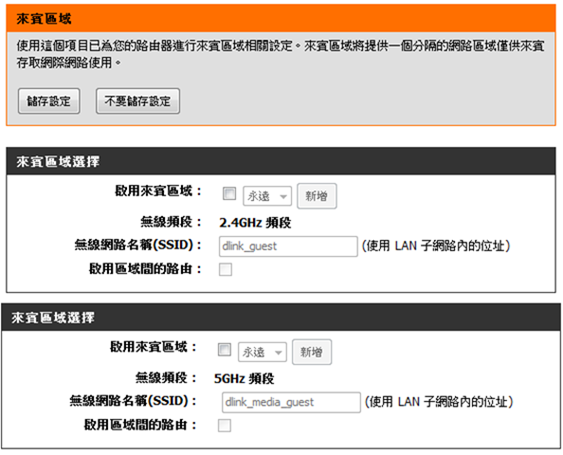This screenshot has height=455, width=563.
Task: Click 新增 button in the 5GHz section
Action: click(312, 352)
